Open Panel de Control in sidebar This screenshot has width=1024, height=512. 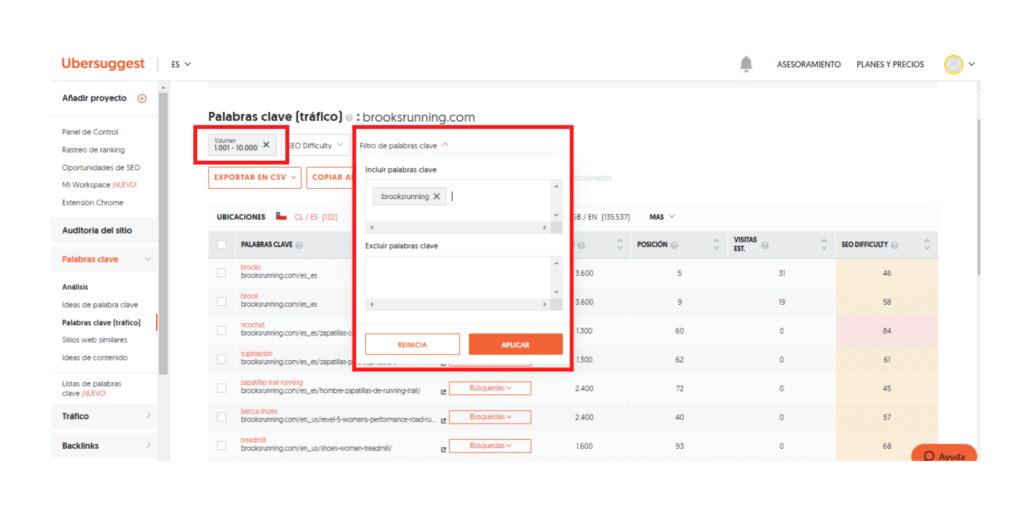click(90, 132)
